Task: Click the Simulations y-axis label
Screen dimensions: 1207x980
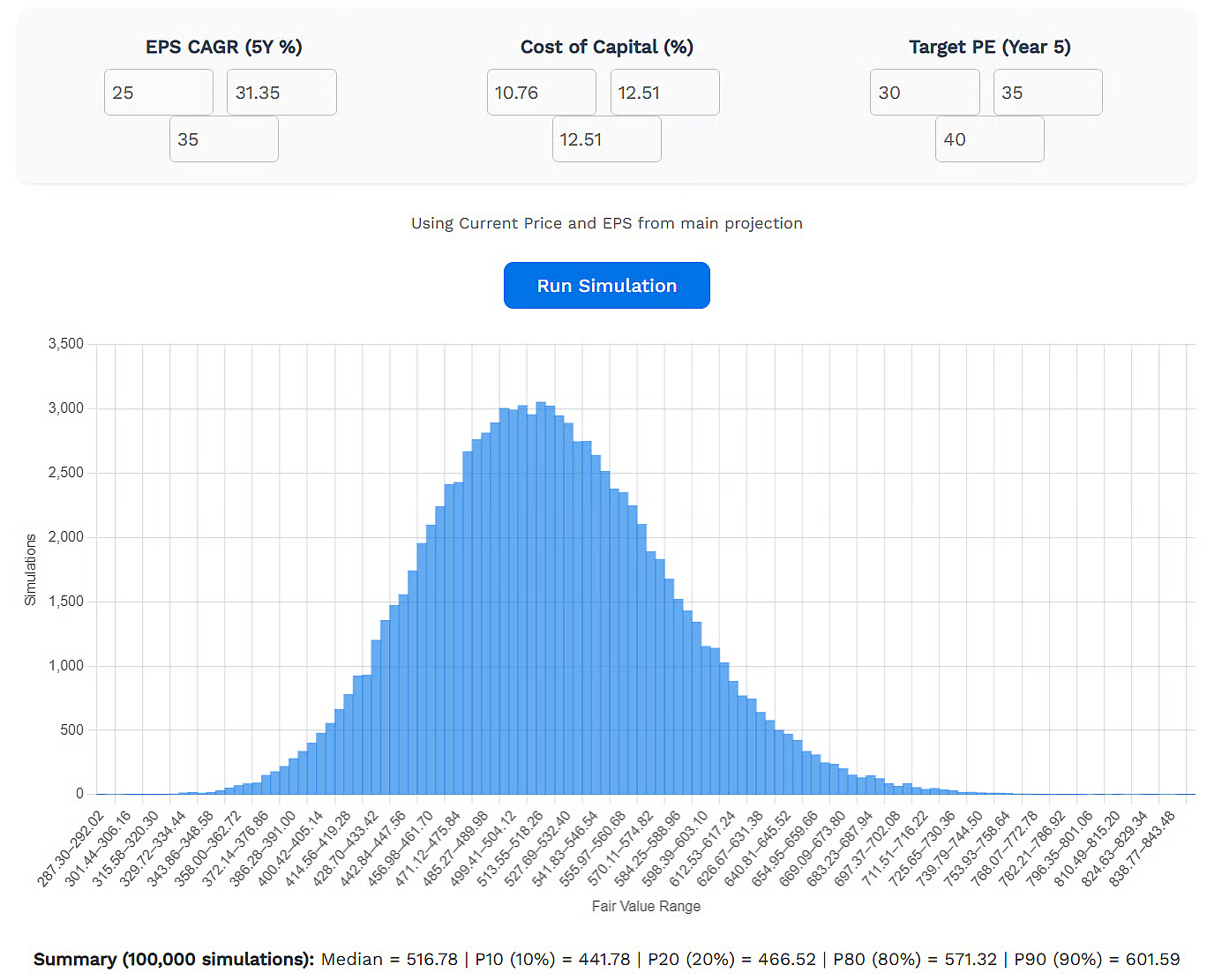Action: 31,569
